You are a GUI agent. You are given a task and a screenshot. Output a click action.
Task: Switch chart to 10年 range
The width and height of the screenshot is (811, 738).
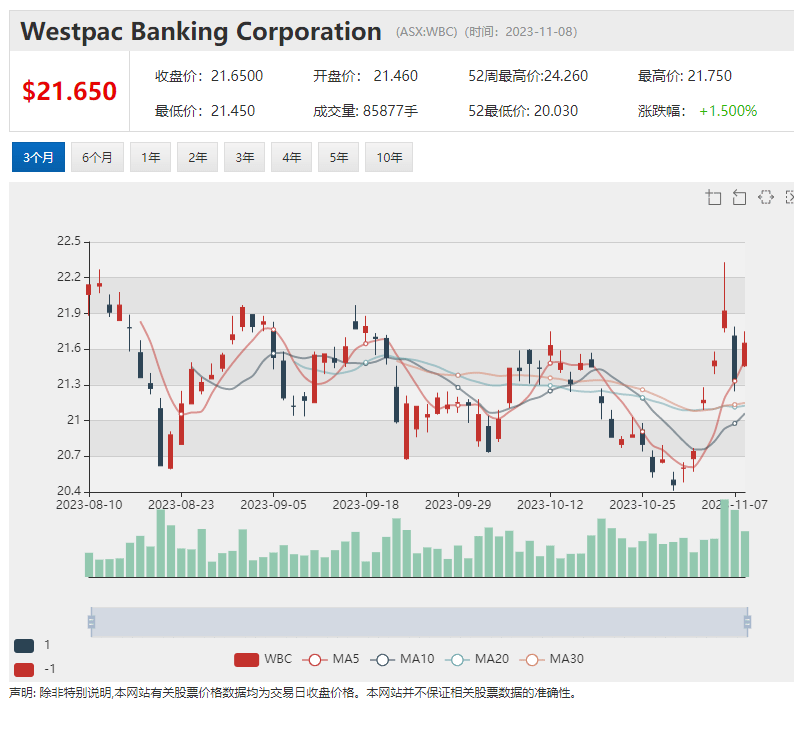pos(389,157)
